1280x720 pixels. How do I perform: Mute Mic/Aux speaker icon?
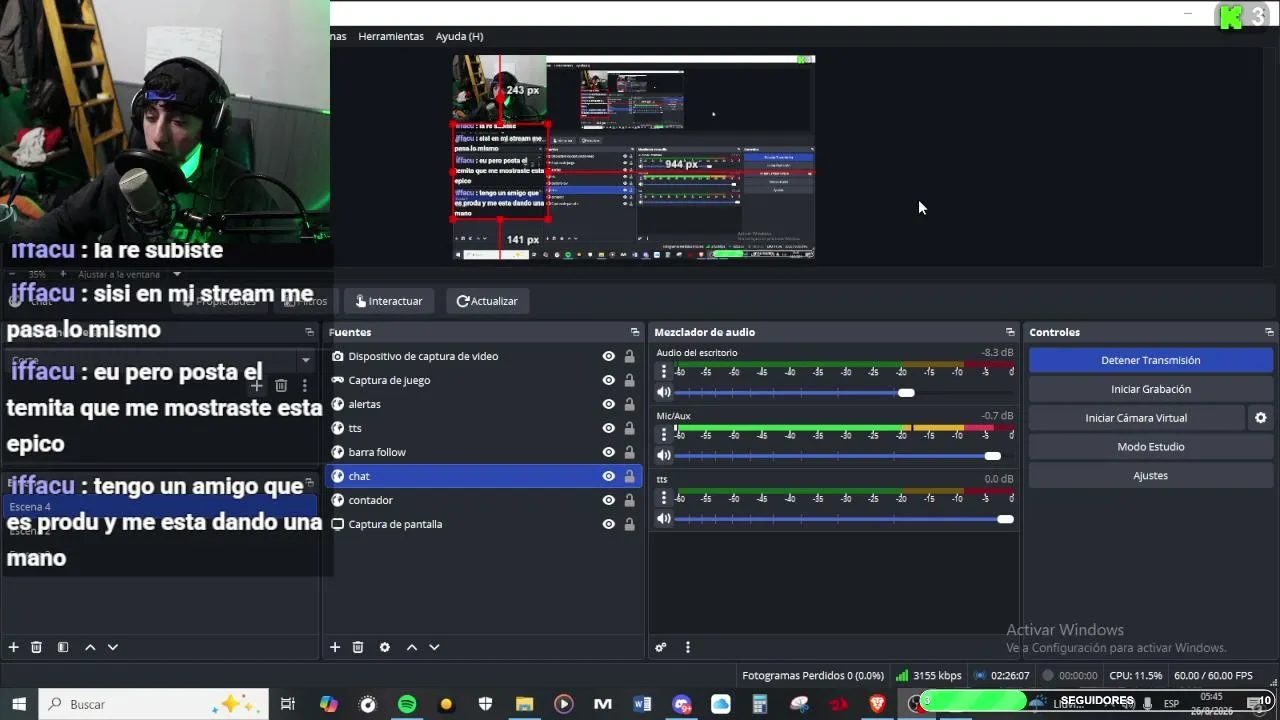click(663, 456)
